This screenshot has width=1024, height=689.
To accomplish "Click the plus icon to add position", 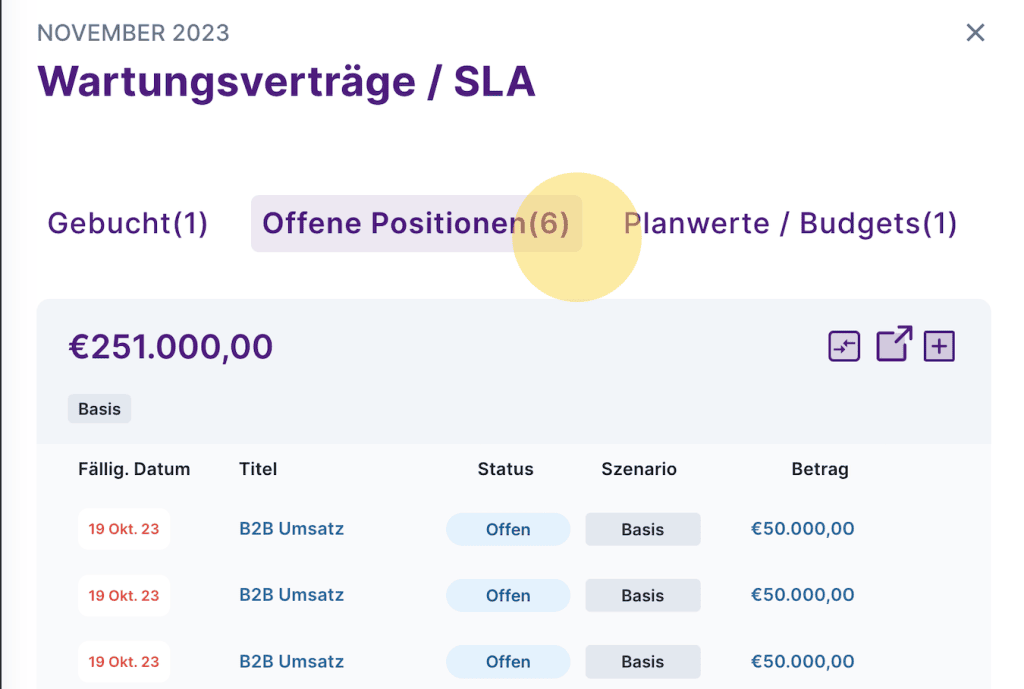I will pyautogui.click(x=939, y=346).
